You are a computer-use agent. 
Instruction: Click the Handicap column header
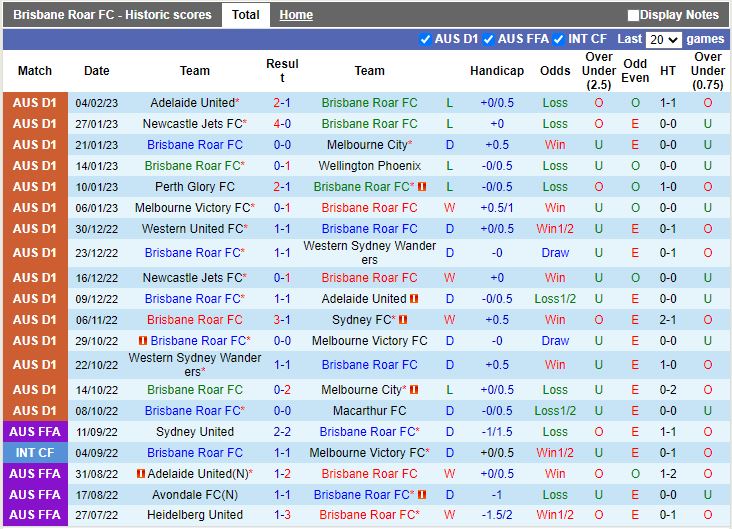click(x=497, y=71)
